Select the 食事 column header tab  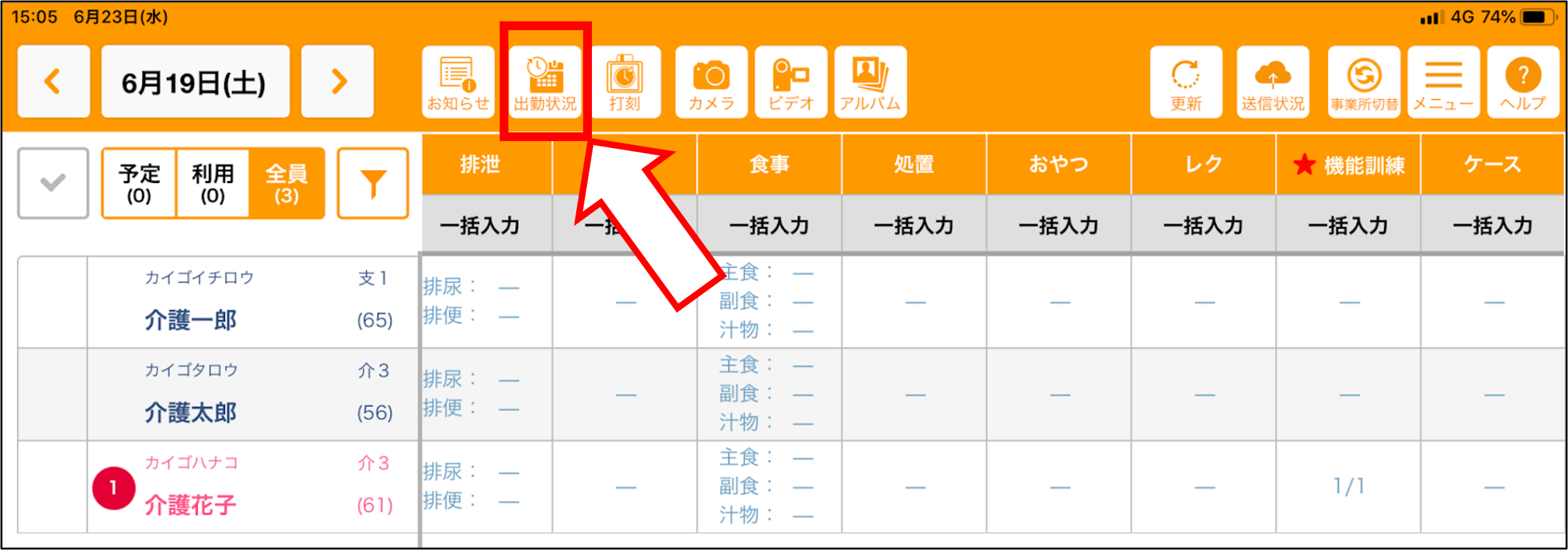click(x=769, y=164)
